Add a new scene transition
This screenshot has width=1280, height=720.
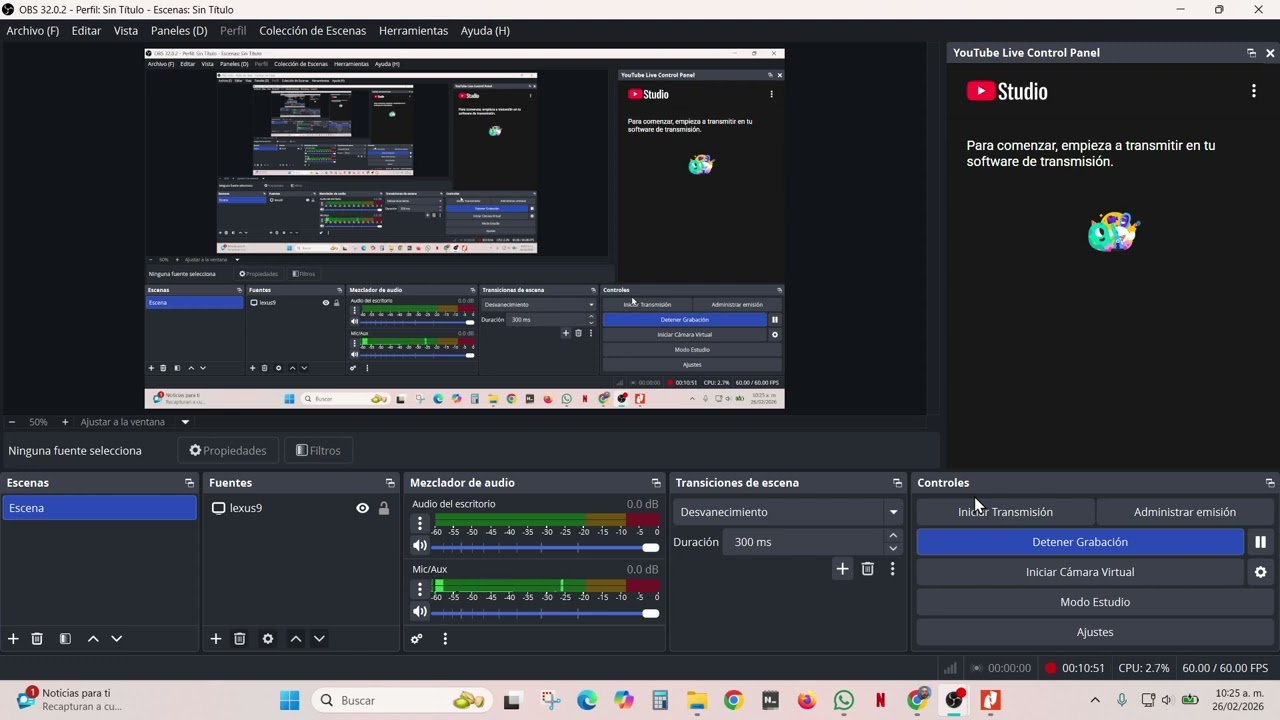click(842, 569)
